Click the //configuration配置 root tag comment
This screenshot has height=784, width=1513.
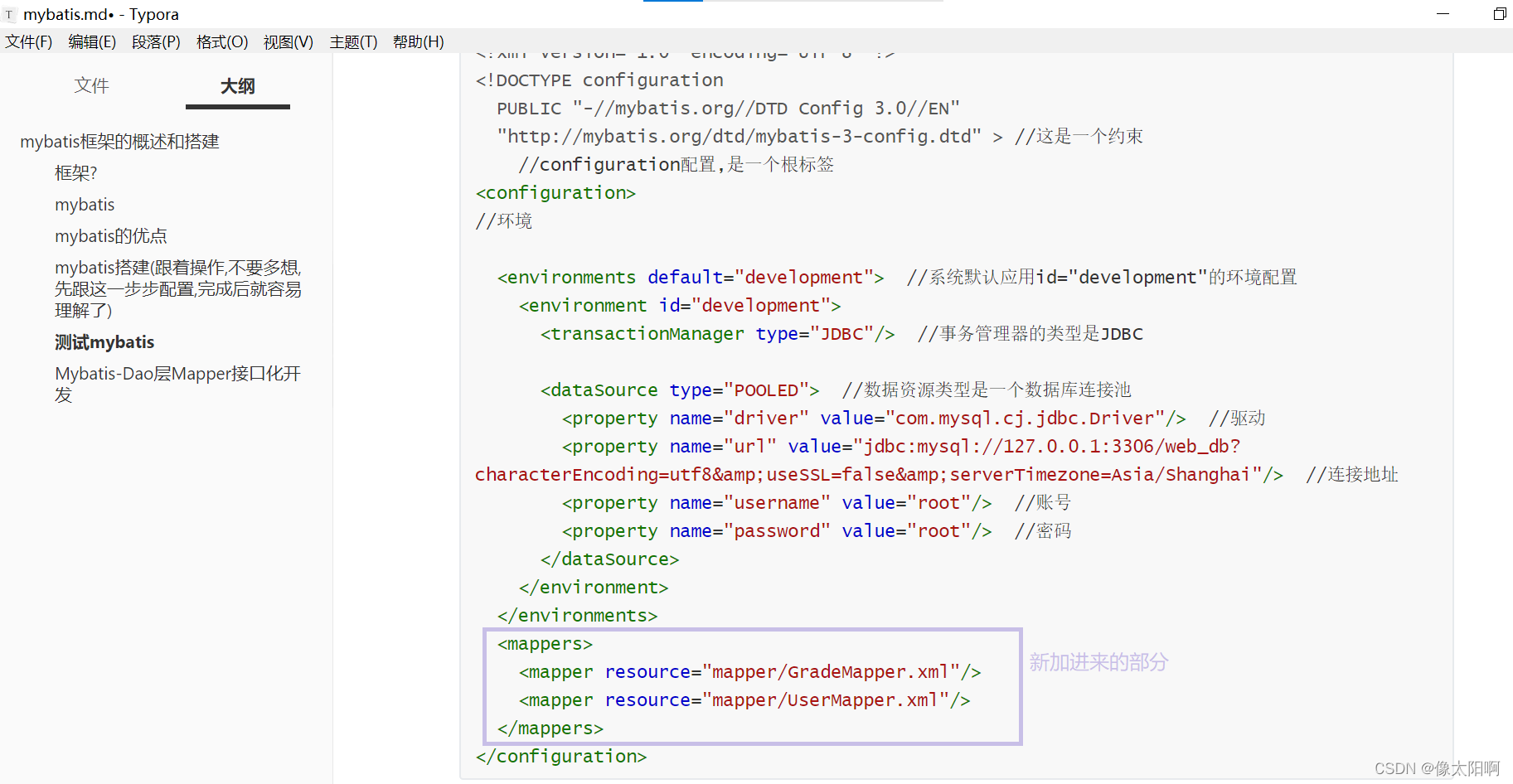pos(676,165)
